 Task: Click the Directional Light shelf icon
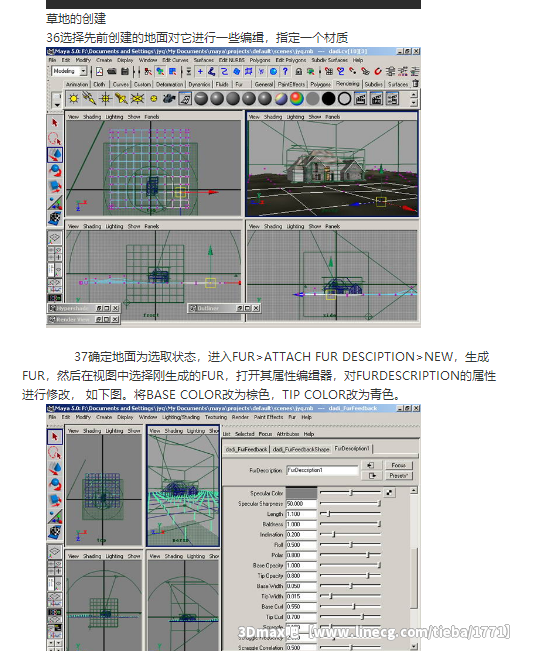point(89,99)
